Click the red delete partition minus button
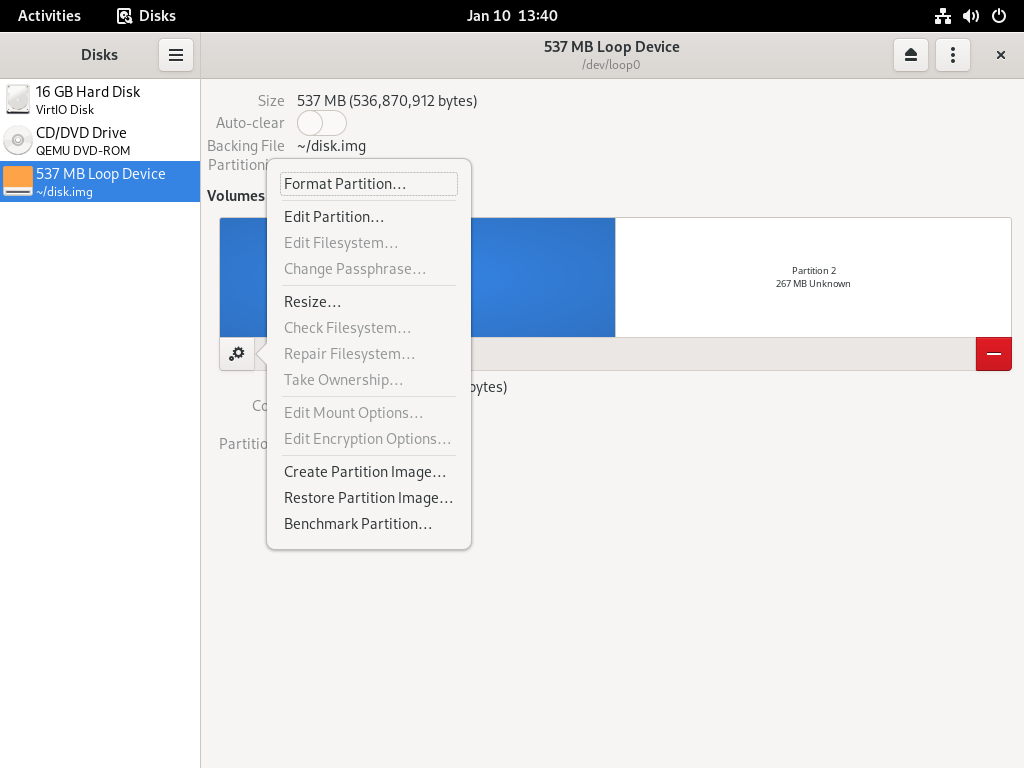The width and height of the screenshot is (1024, 768). (x=993, y=354)
